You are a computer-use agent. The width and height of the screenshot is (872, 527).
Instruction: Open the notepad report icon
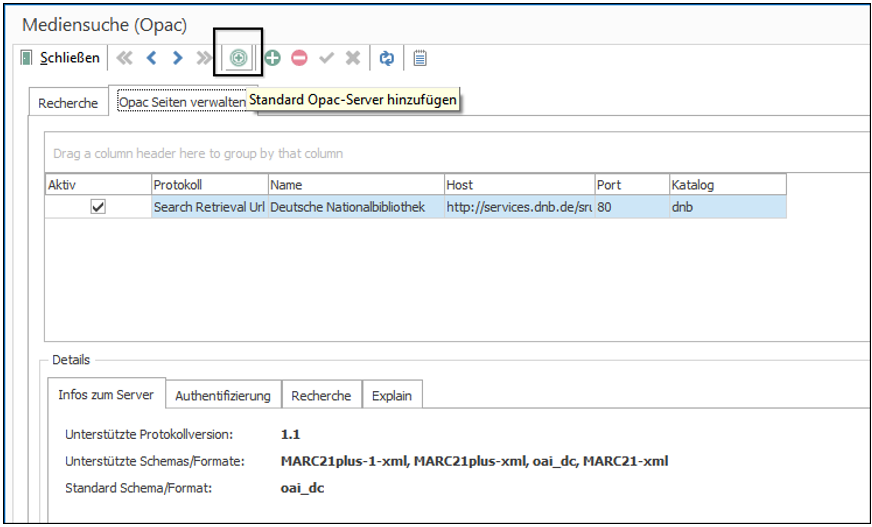(x=420, y=58)
